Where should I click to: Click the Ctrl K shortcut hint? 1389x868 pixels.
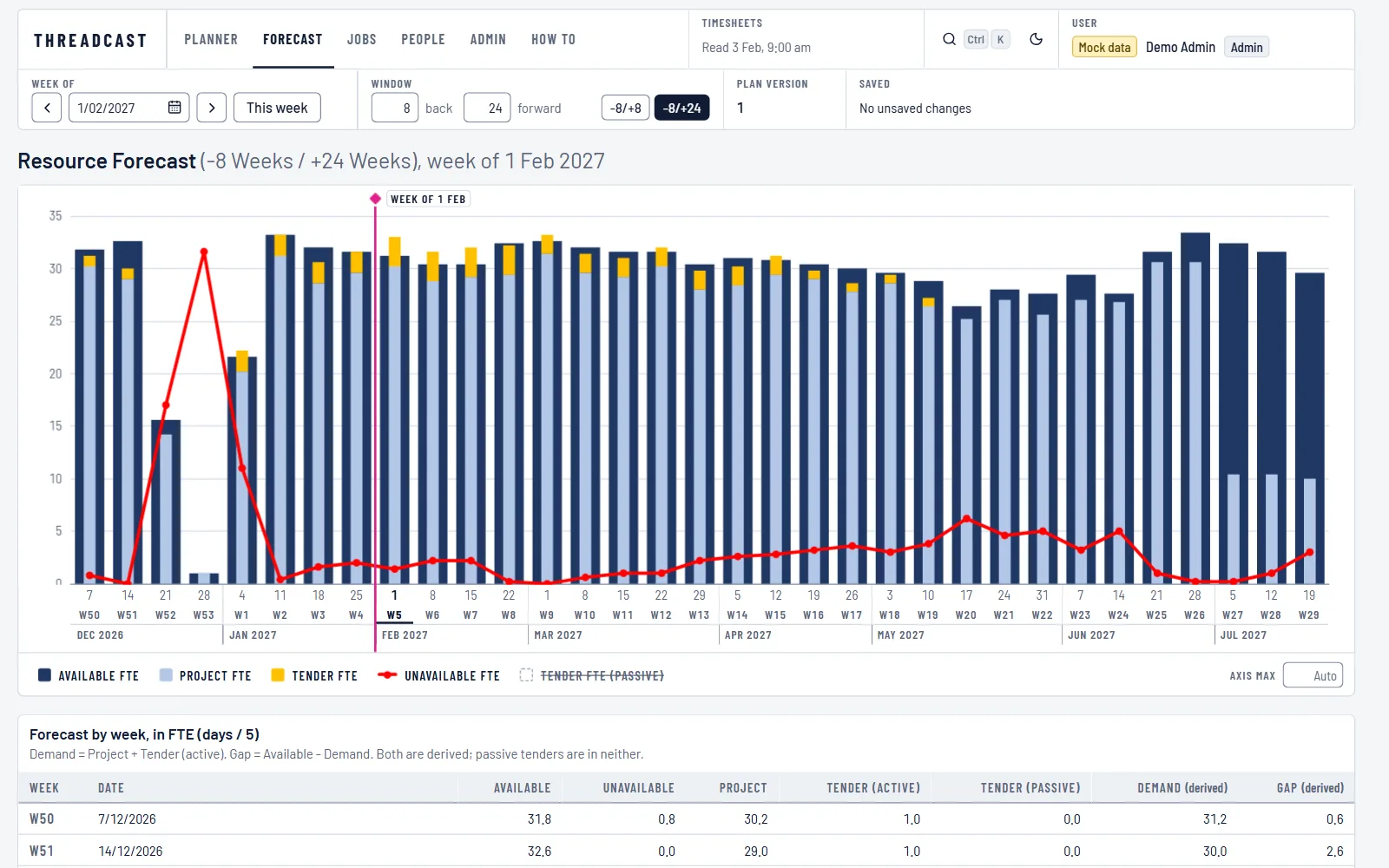point(987,39)
